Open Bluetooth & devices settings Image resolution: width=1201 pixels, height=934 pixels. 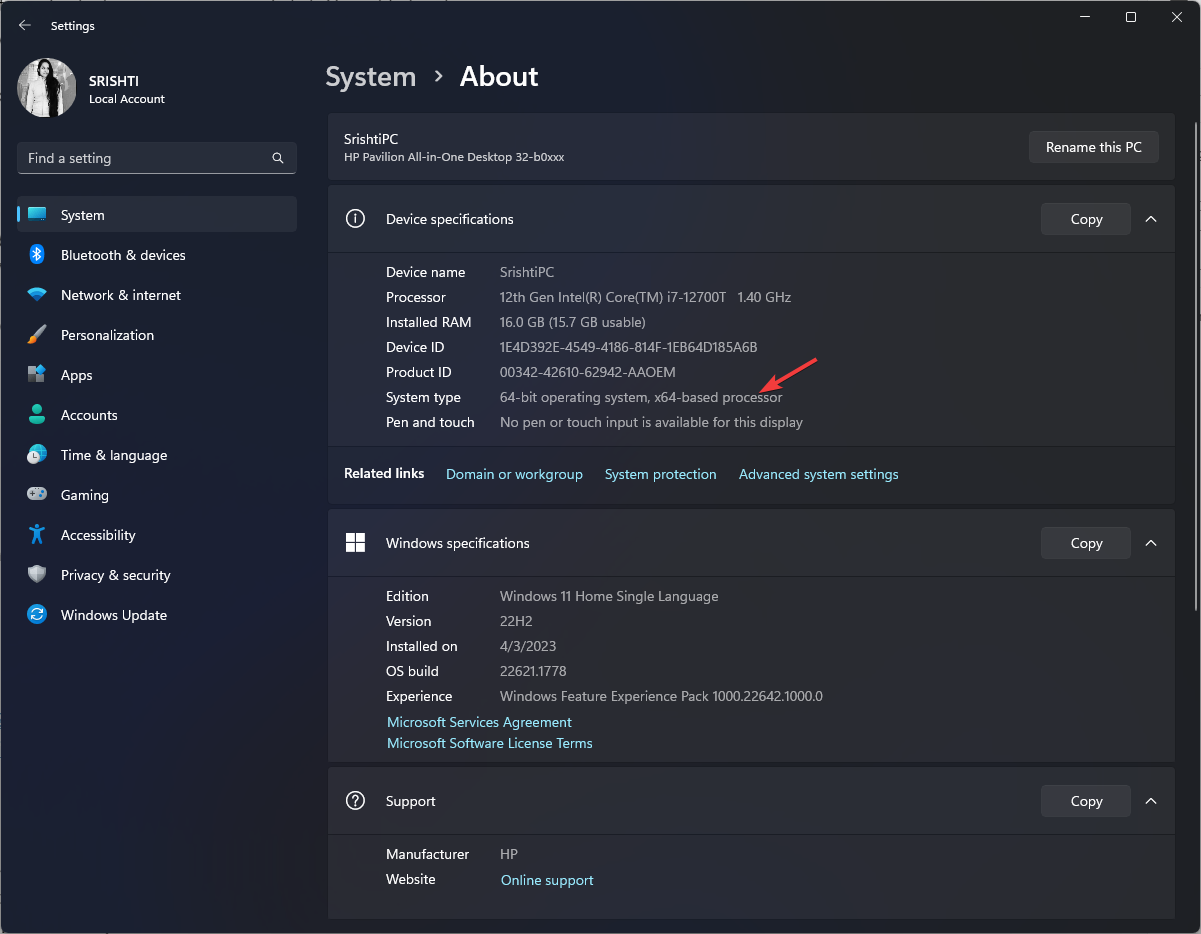(122, 254)
